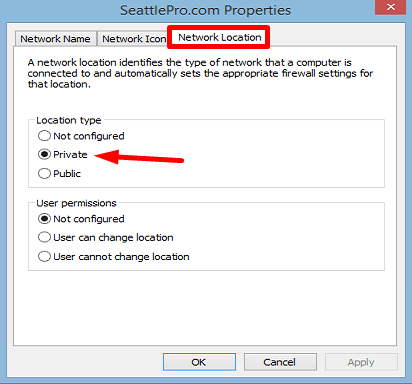Select the Network Location tab
The image size is (412, 384).
coord(219,37)
